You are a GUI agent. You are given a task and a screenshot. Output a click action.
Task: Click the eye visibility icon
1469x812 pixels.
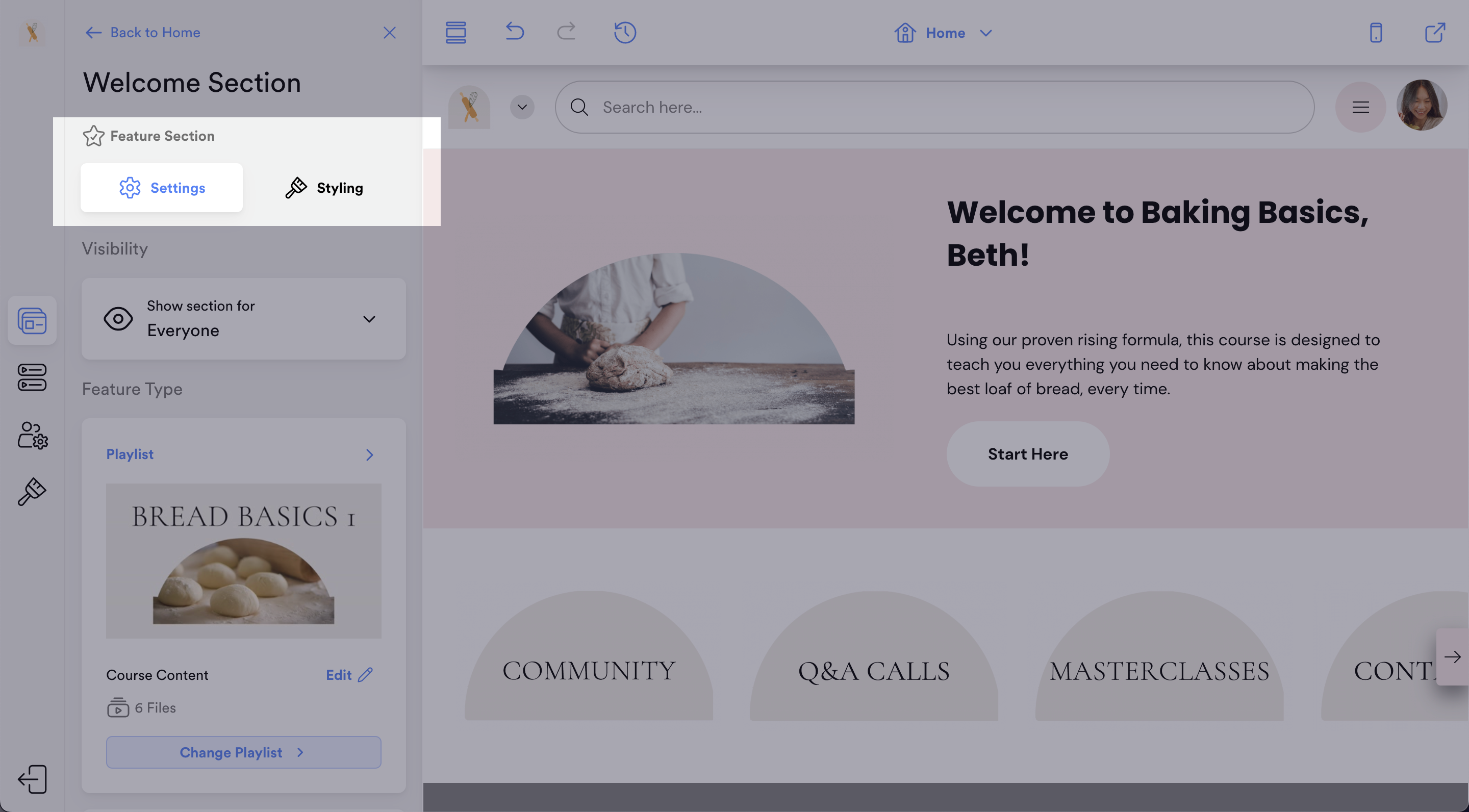(118, 319)
